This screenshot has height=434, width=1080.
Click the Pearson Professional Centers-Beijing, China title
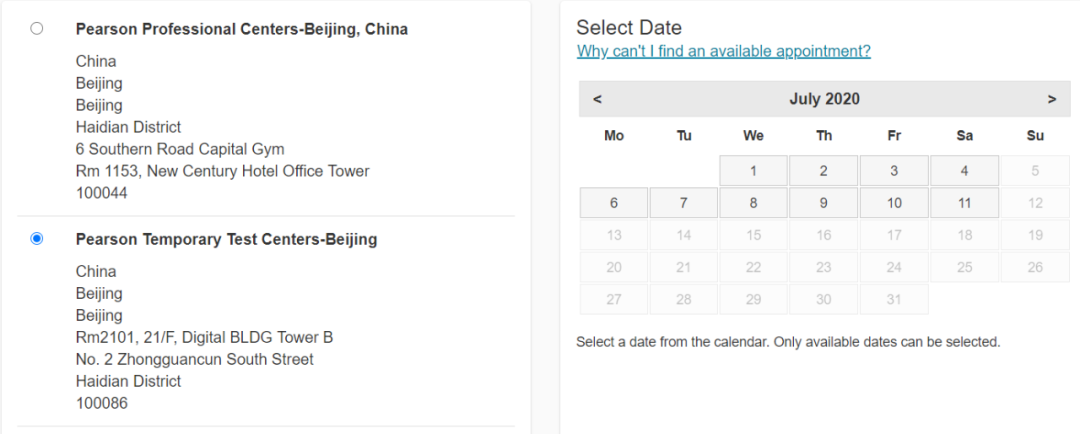click(241, 29)
